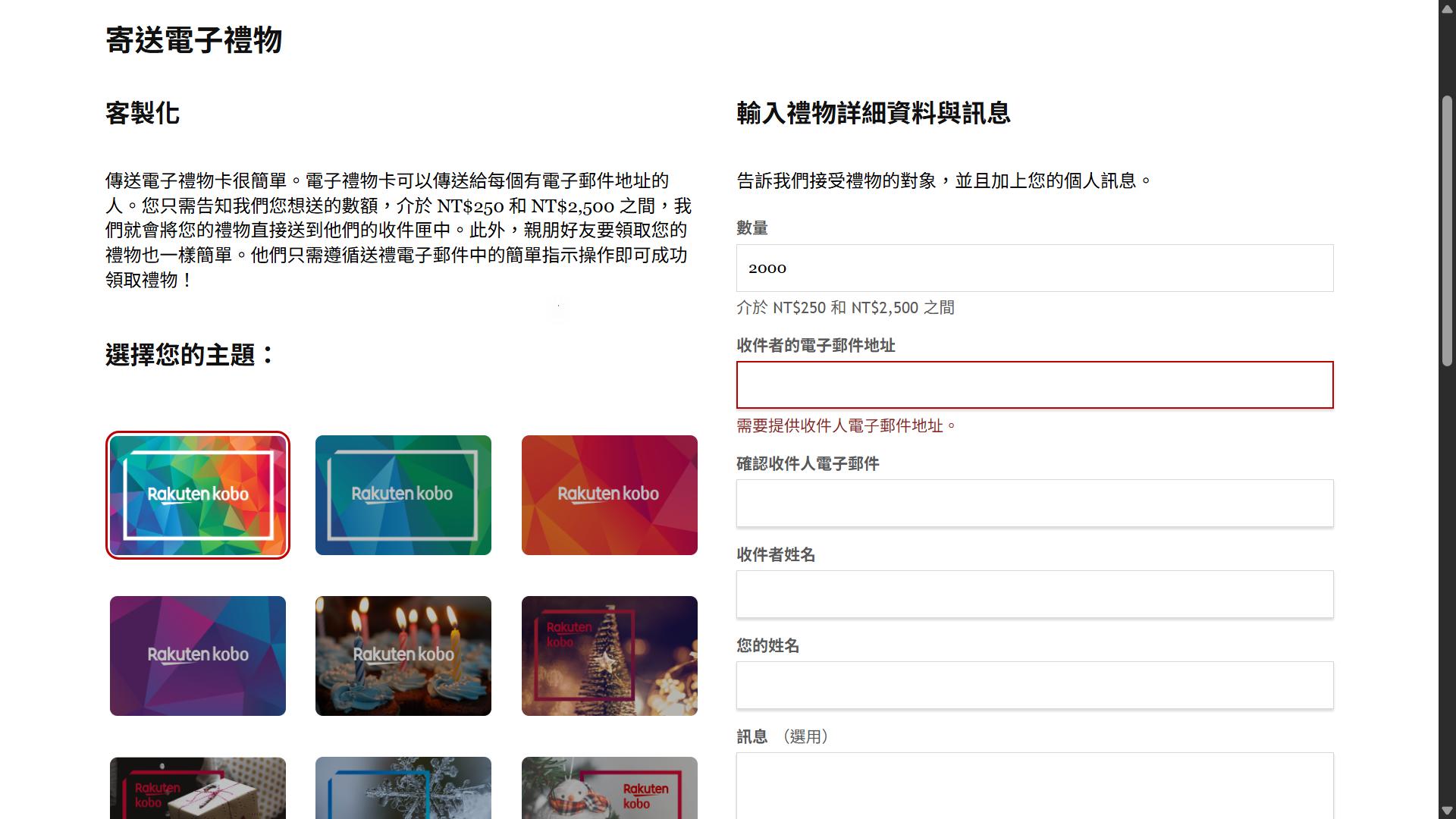Click the text 告訴我們接受禮物的對象
1456x819 pixels.
point(836,181)
